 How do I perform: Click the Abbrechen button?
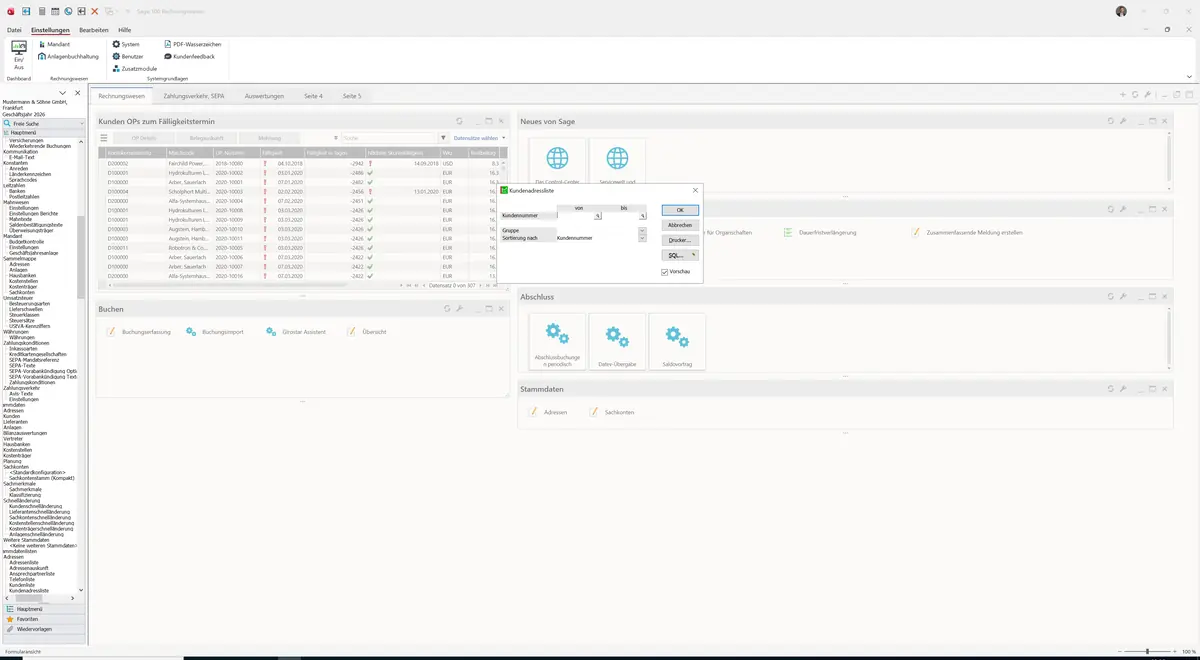[680, 225]
